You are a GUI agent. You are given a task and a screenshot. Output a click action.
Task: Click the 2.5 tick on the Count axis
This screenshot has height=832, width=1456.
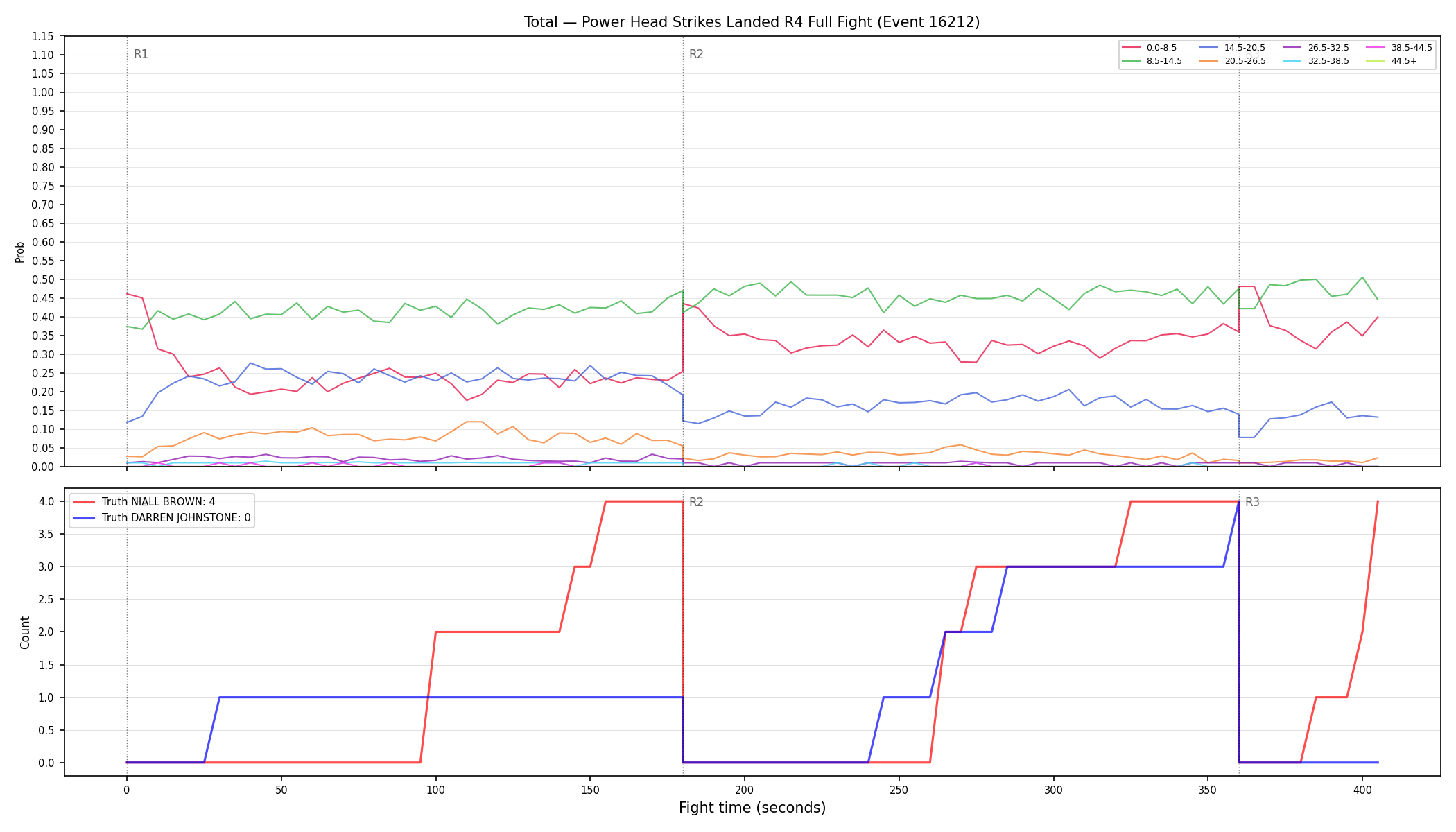point(46,600)
